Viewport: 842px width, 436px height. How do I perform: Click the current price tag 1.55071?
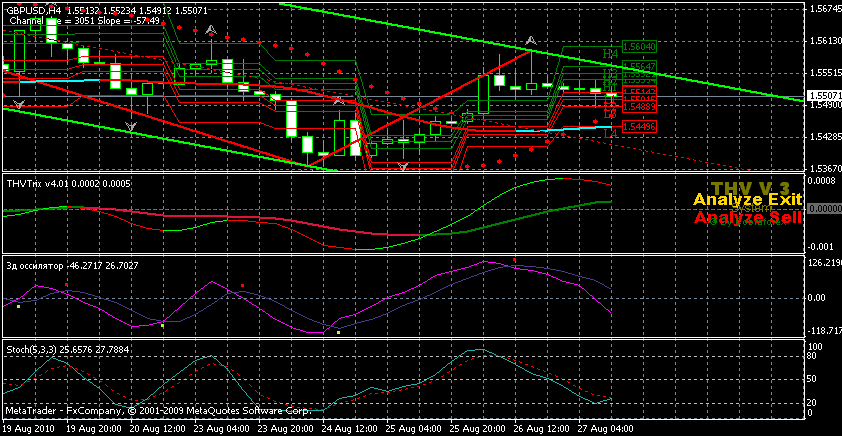[824, 97]
